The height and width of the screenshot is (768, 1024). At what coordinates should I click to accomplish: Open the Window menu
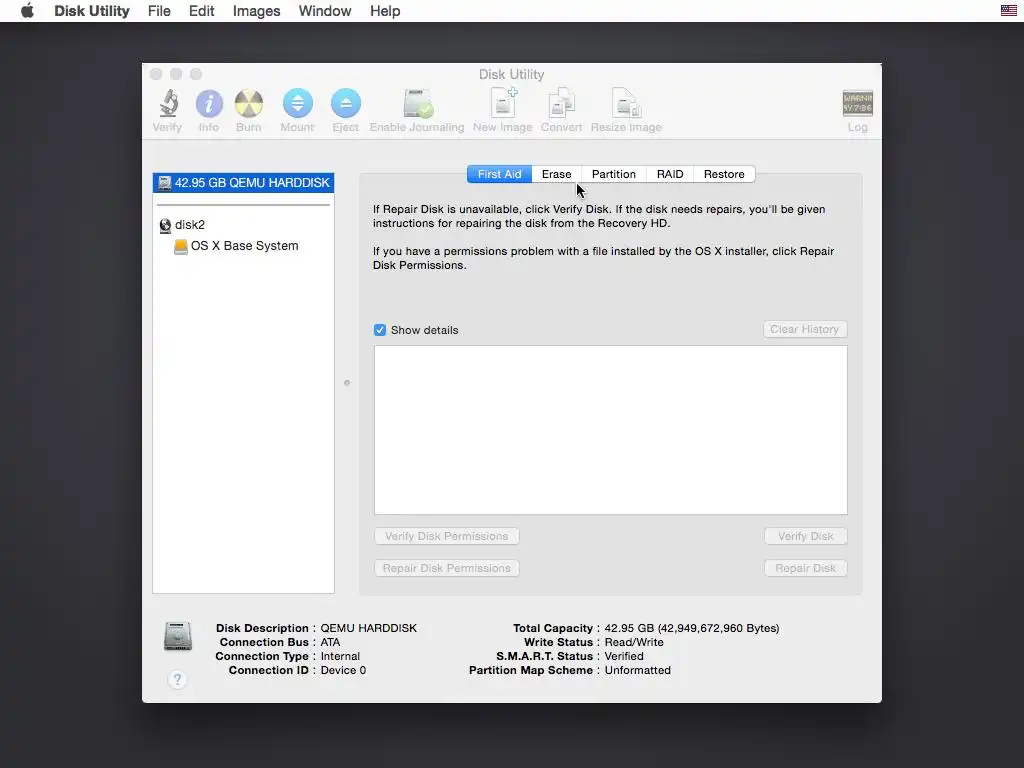coord(325,11)
